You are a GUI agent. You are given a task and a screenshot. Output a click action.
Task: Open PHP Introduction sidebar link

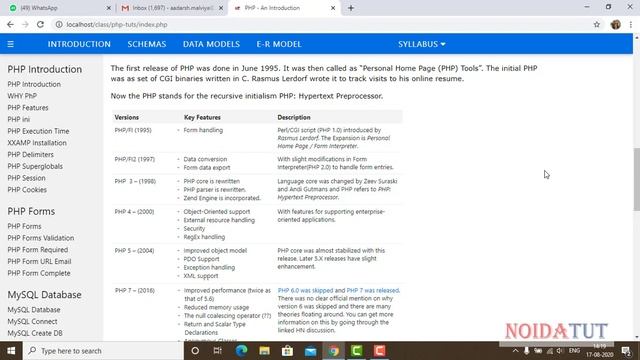(x=34, y=84)
